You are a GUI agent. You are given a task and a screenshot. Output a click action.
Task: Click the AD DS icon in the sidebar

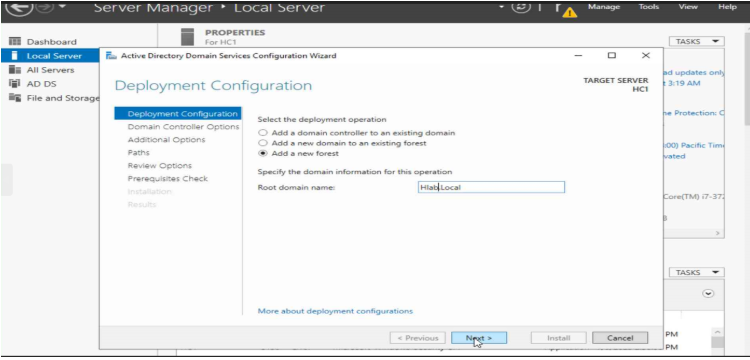point(16,84)
